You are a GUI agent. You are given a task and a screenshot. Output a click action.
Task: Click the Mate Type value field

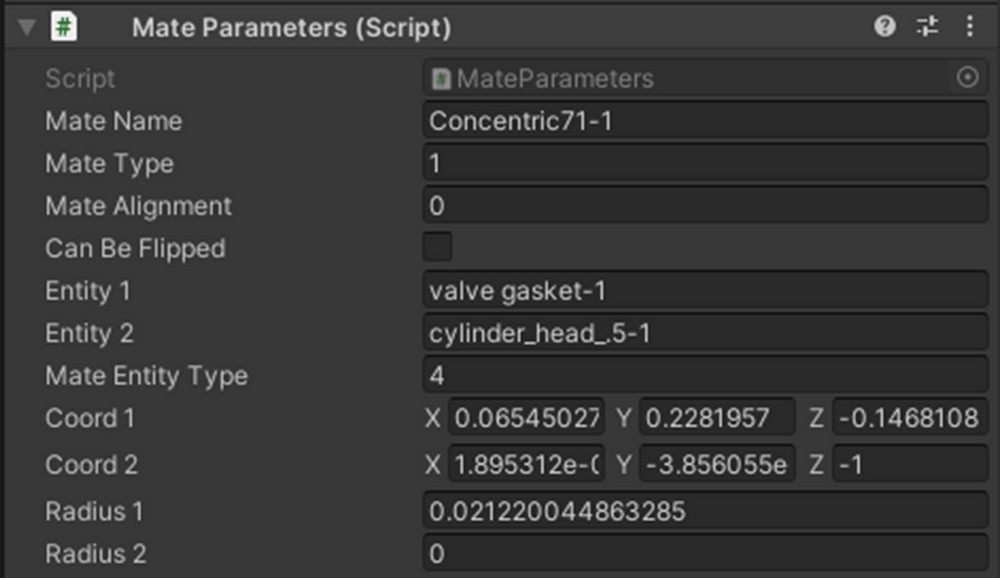(705, 163)
